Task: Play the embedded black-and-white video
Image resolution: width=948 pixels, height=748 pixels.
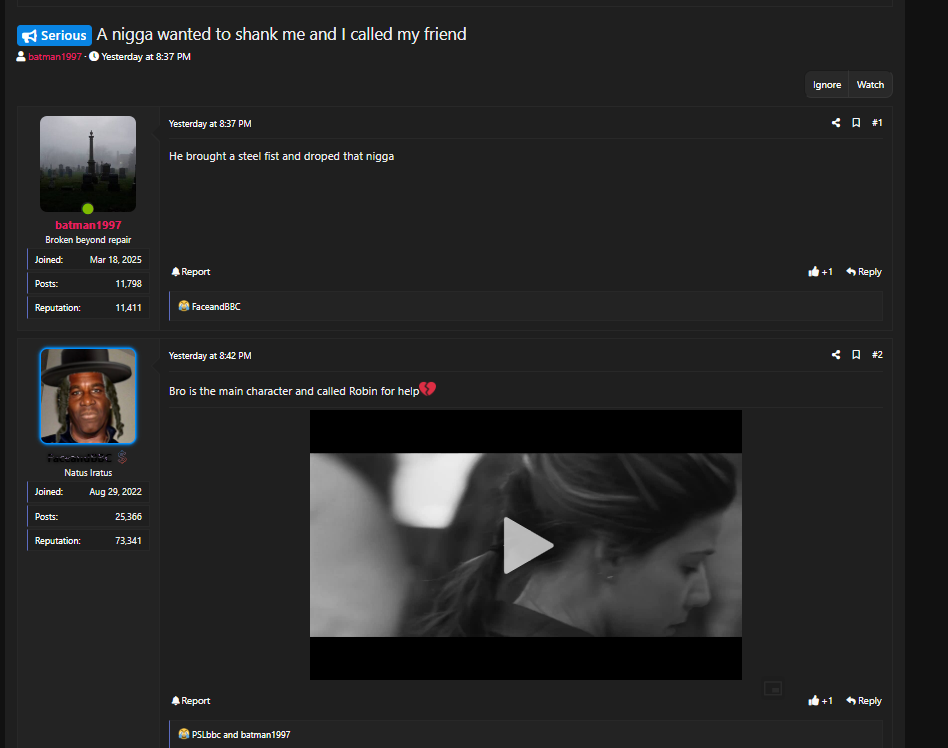Action: (527, 545)
